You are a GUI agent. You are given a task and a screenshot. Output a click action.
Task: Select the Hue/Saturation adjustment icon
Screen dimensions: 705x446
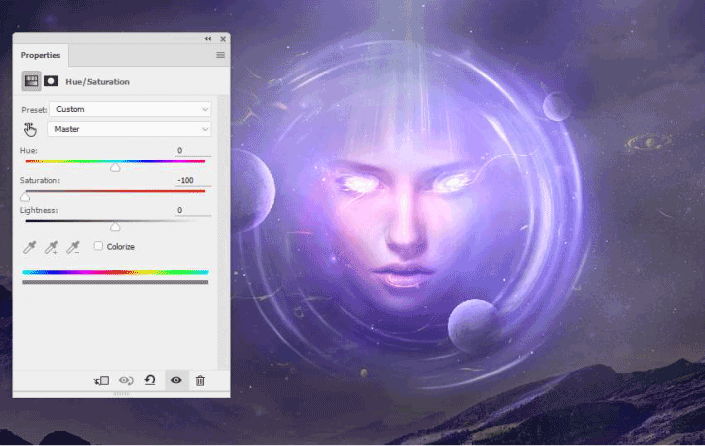(x=31, y=81)
